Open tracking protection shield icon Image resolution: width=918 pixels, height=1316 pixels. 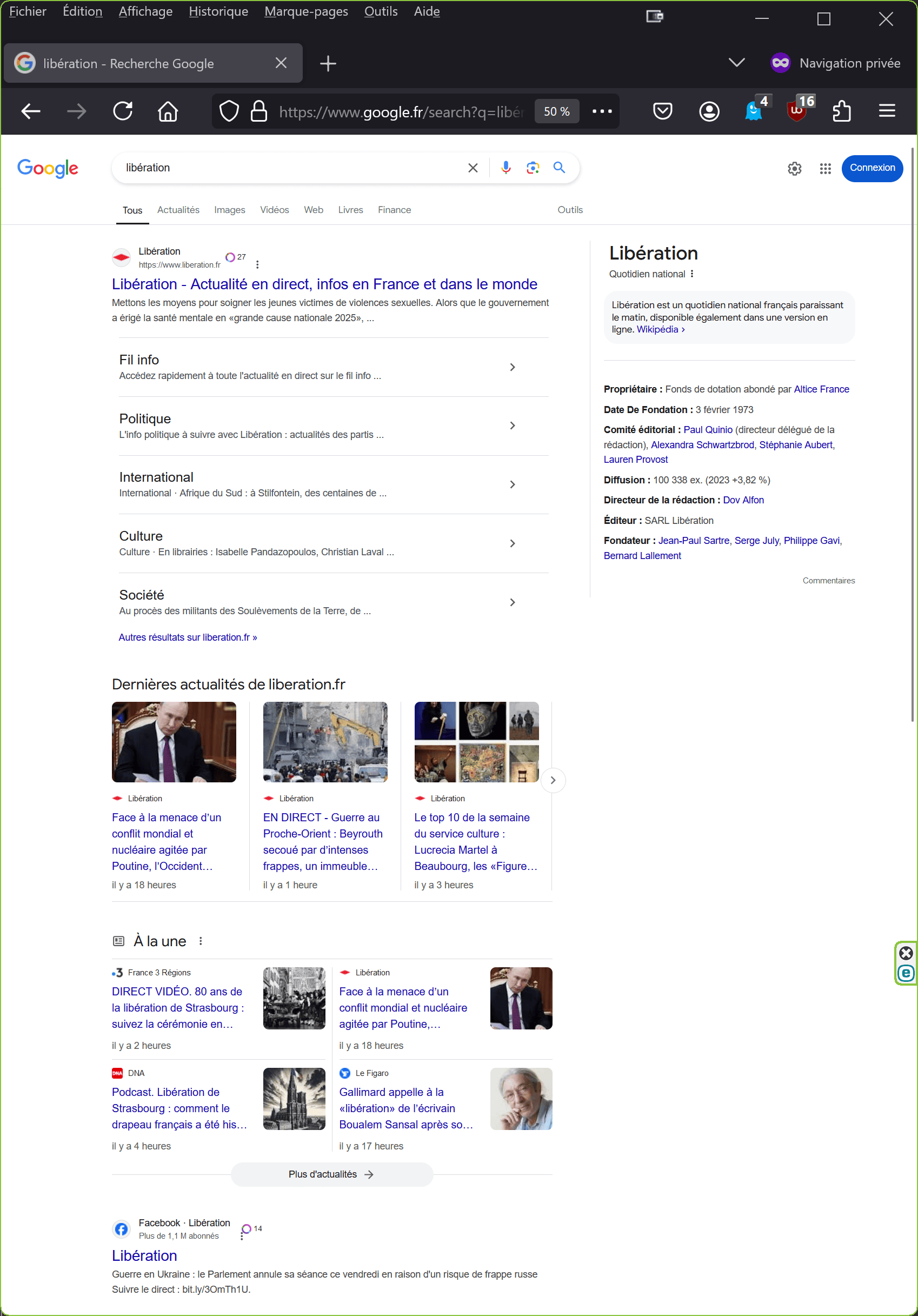point(229,111)
